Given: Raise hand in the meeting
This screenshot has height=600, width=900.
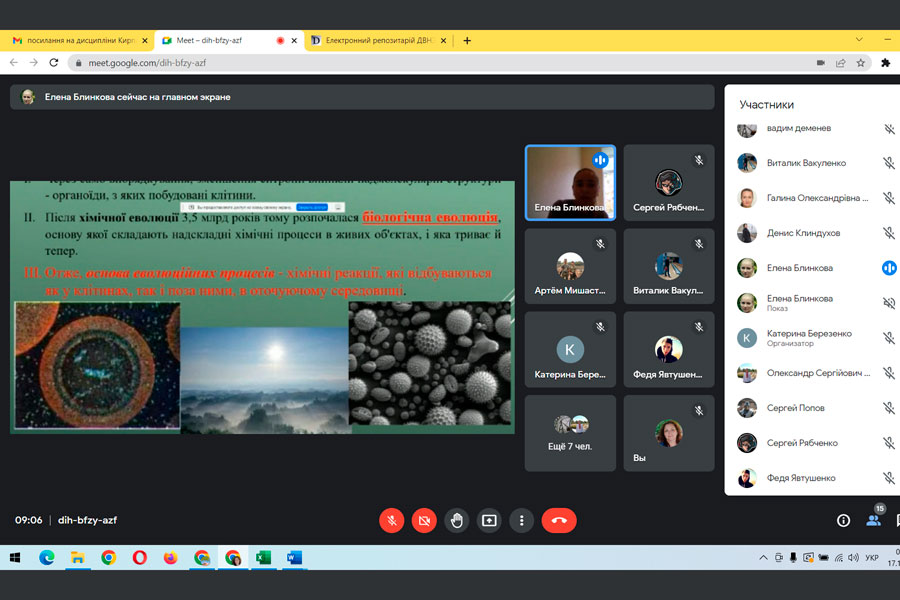Looking at the screenshot, I should click(x=456, y=520).
